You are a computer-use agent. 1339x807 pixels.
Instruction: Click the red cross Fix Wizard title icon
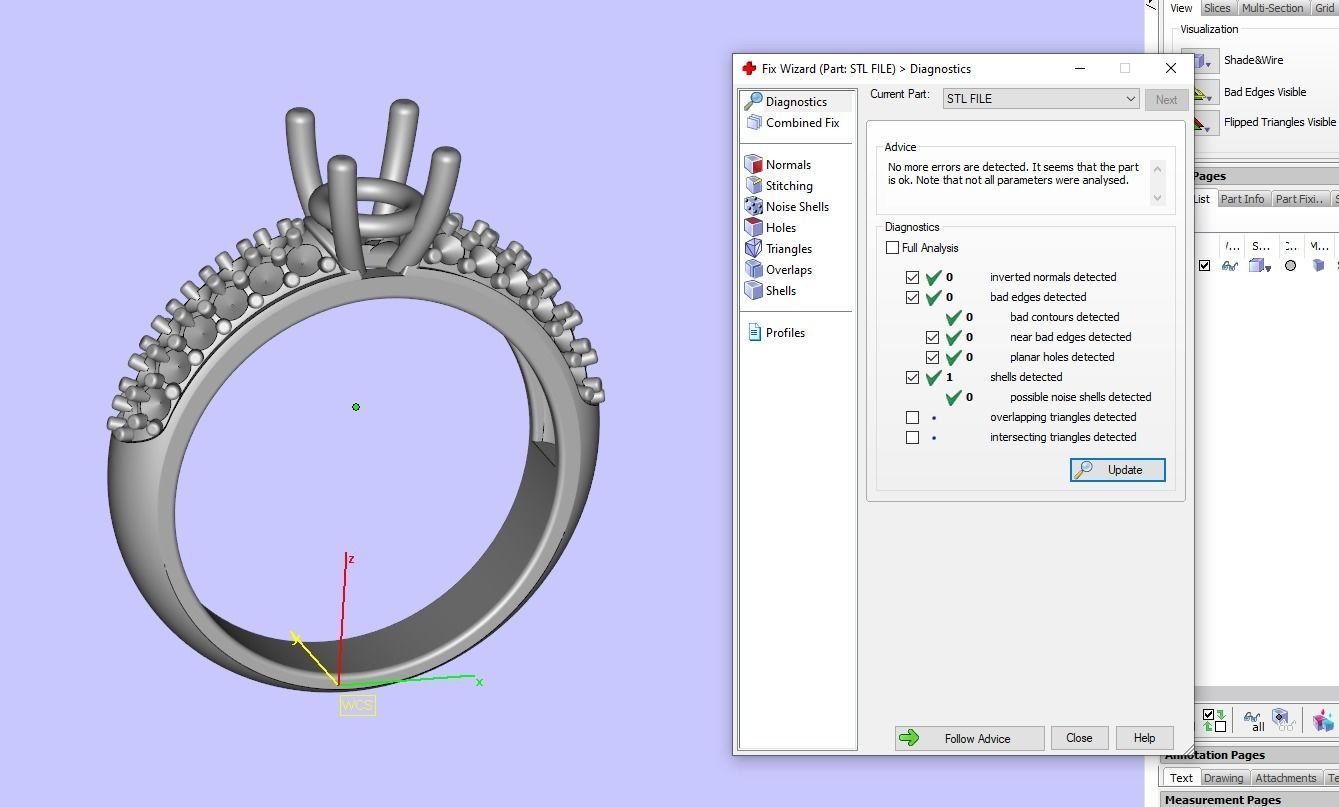click(x=749, y=69)
